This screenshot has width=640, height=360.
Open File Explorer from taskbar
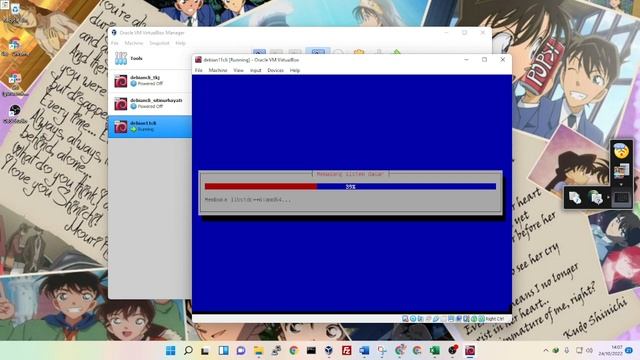[258, 350]
